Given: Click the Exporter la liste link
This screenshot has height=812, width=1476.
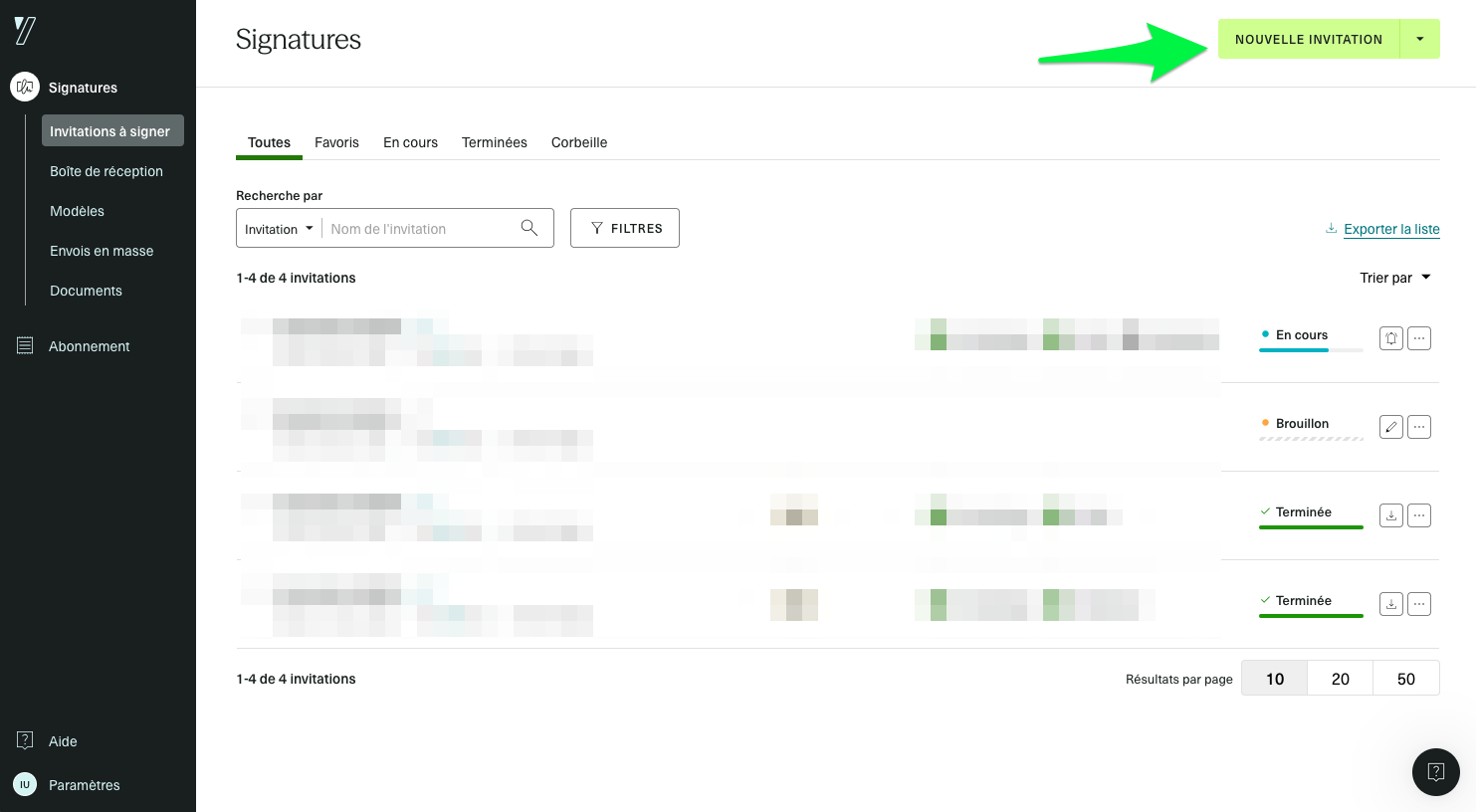Looking at the screenshot, I should tap(1390, 229).
